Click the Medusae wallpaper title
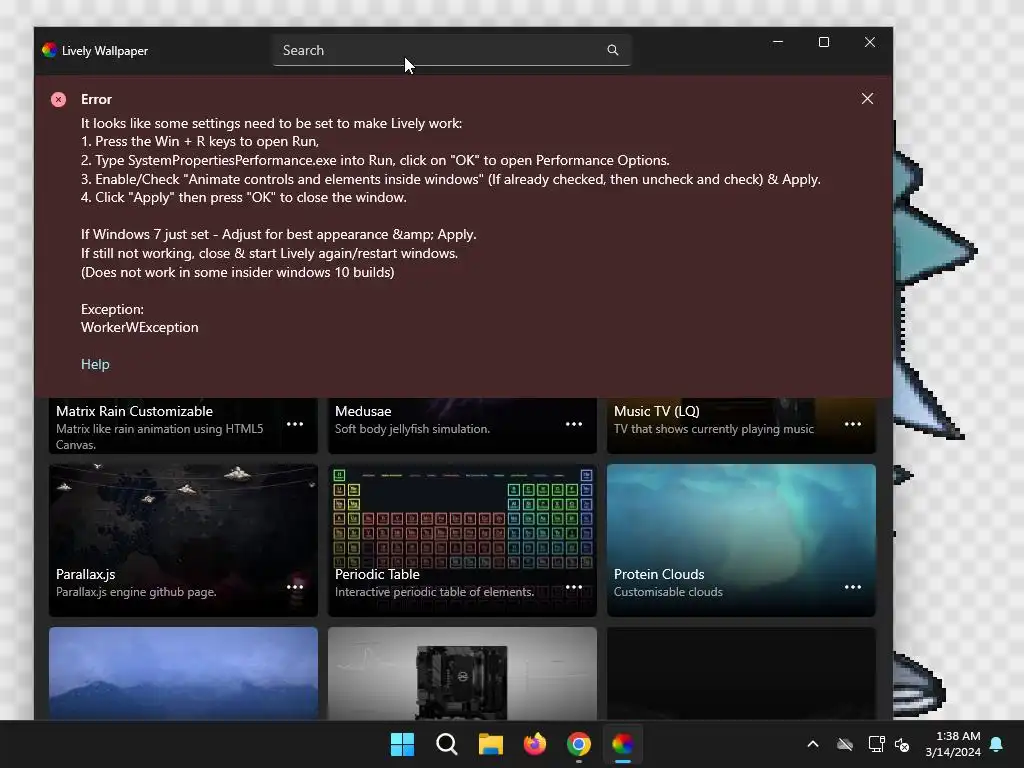 coord(363,411)
